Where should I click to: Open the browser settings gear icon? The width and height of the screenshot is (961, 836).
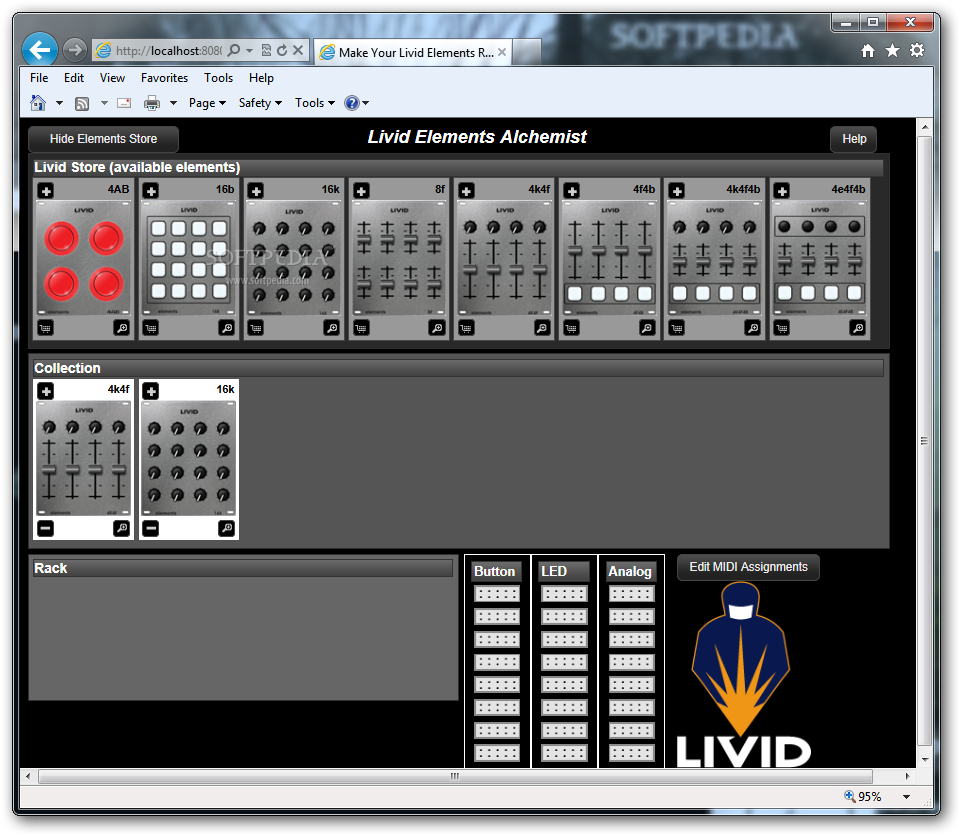pyautogui.click(x=917, y=50)
